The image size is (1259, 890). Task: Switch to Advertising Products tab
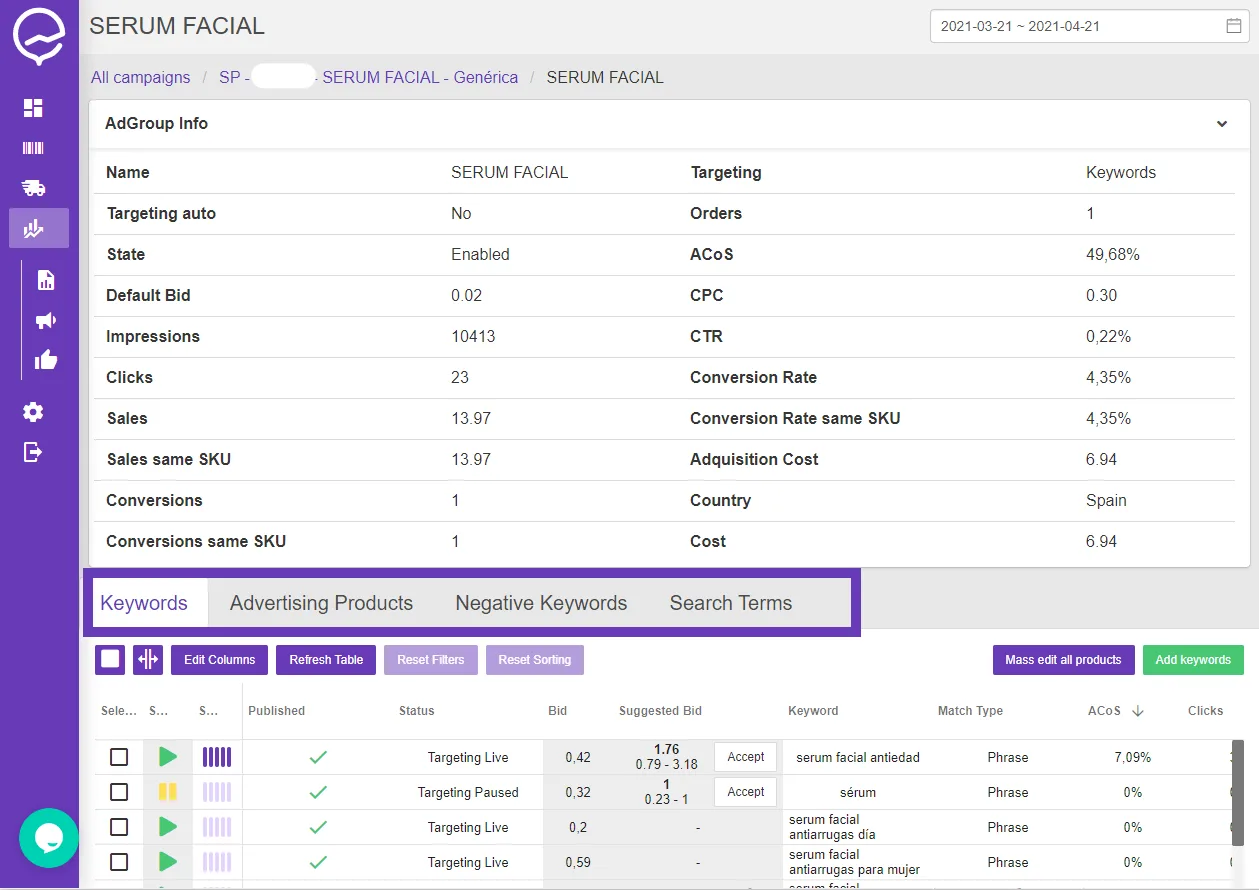(321, 603)
